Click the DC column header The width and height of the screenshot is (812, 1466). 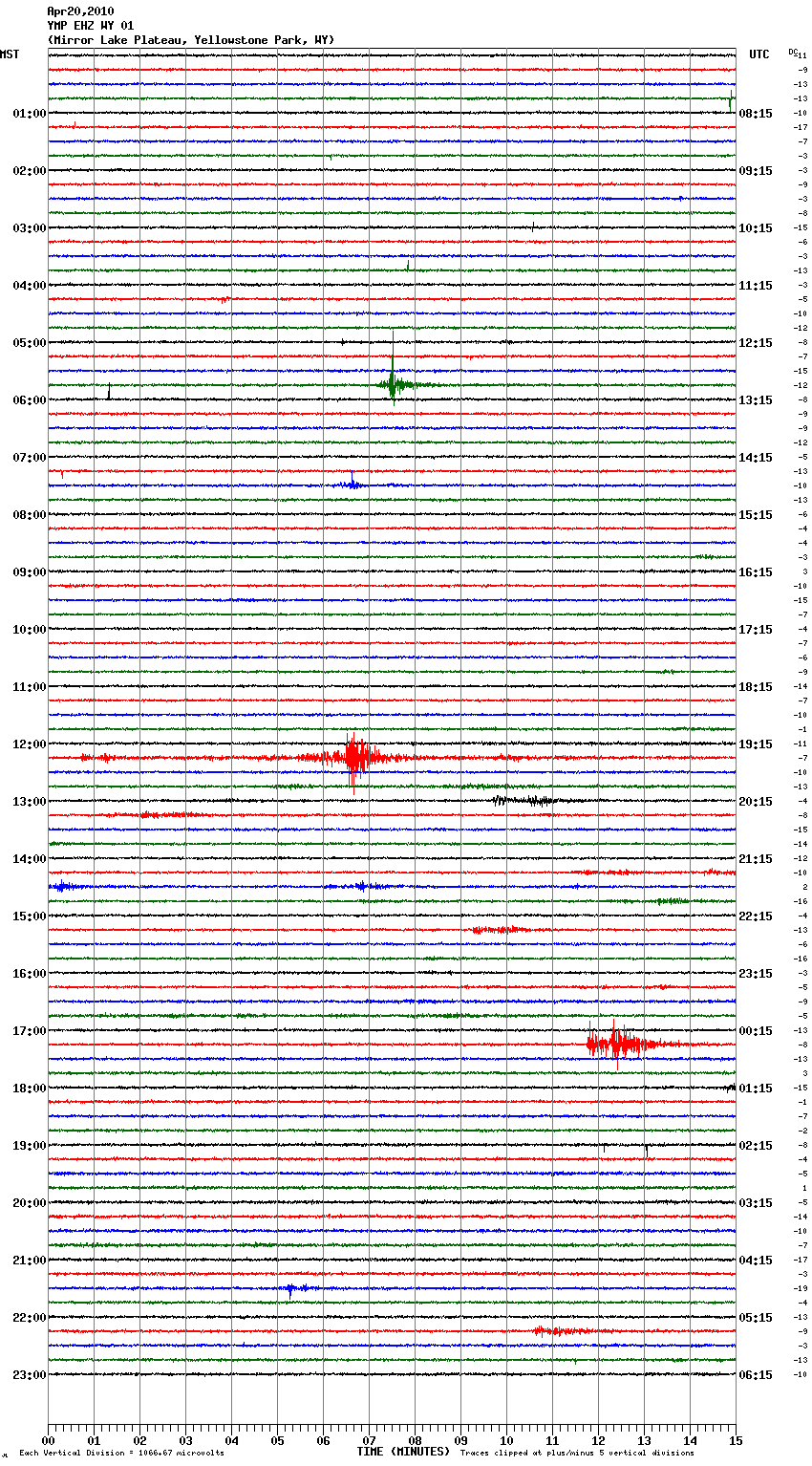pyautogui.click(x=793, y=52)
